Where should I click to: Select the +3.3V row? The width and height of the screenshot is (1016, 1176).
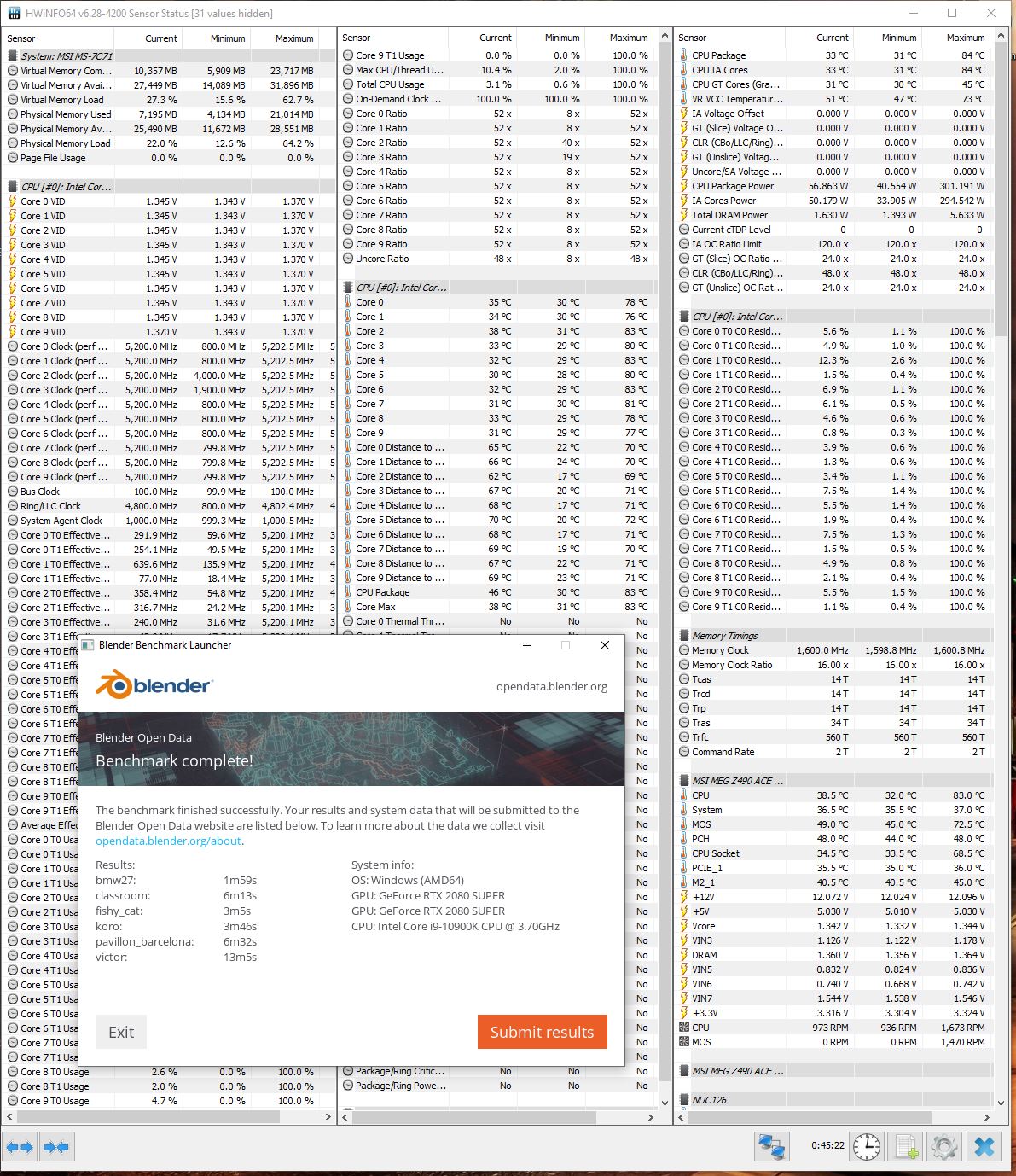coord(833,1013)
